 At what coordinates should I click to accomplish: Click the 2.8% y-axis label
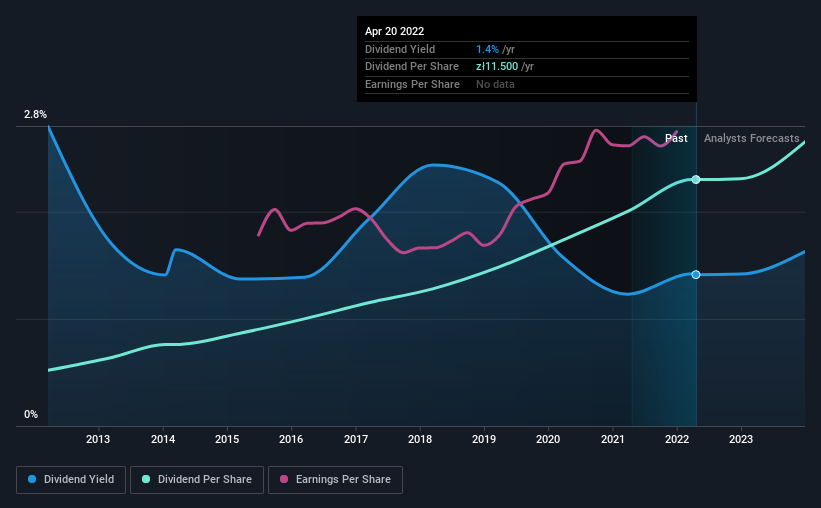[35, 114]
